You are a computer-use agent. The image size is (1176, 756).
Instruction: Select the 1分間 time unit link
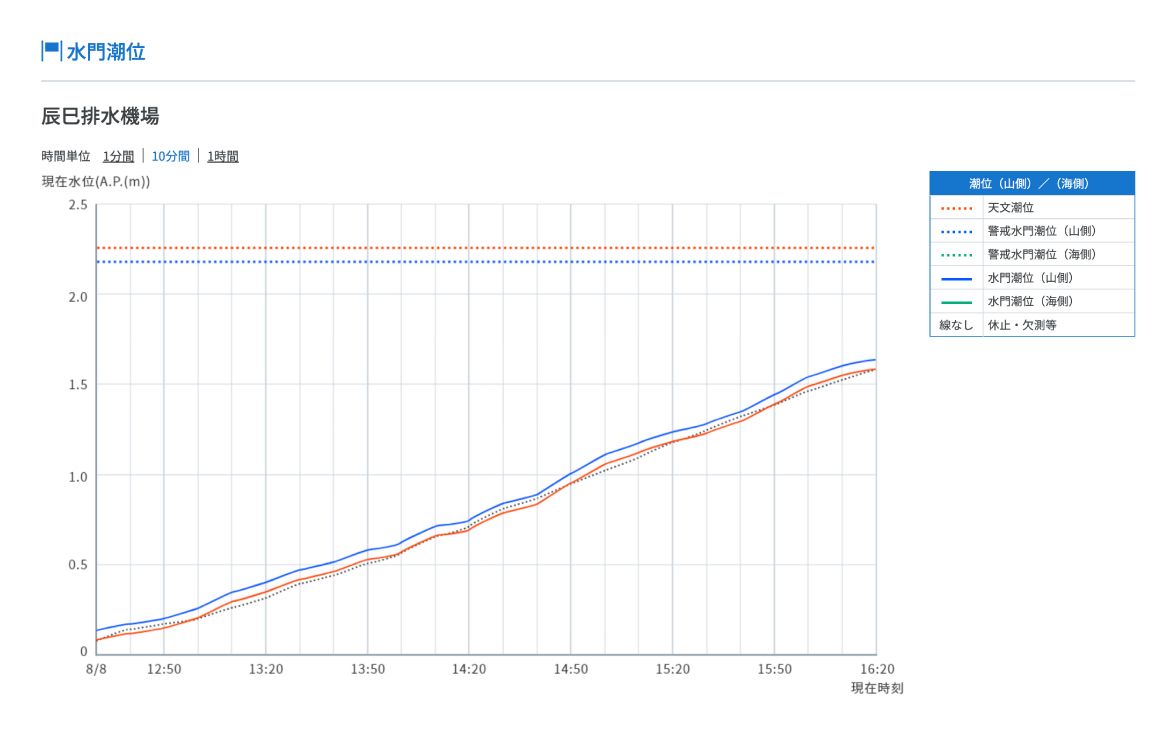click(118, 156)
